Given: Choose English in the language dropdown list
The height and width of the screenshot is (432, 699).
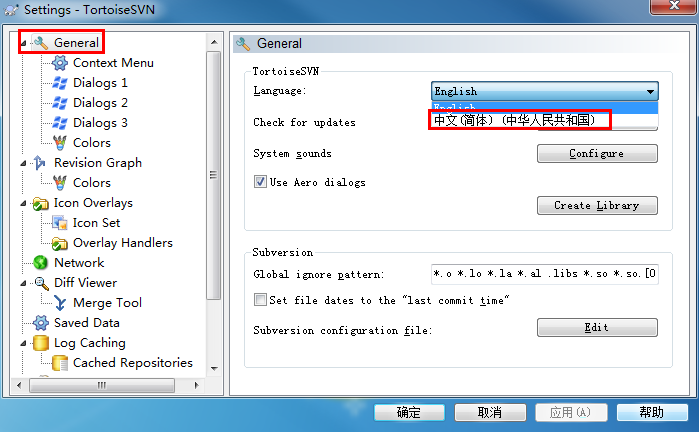Looking at the screenshot, I should click(x=545, y=107).
